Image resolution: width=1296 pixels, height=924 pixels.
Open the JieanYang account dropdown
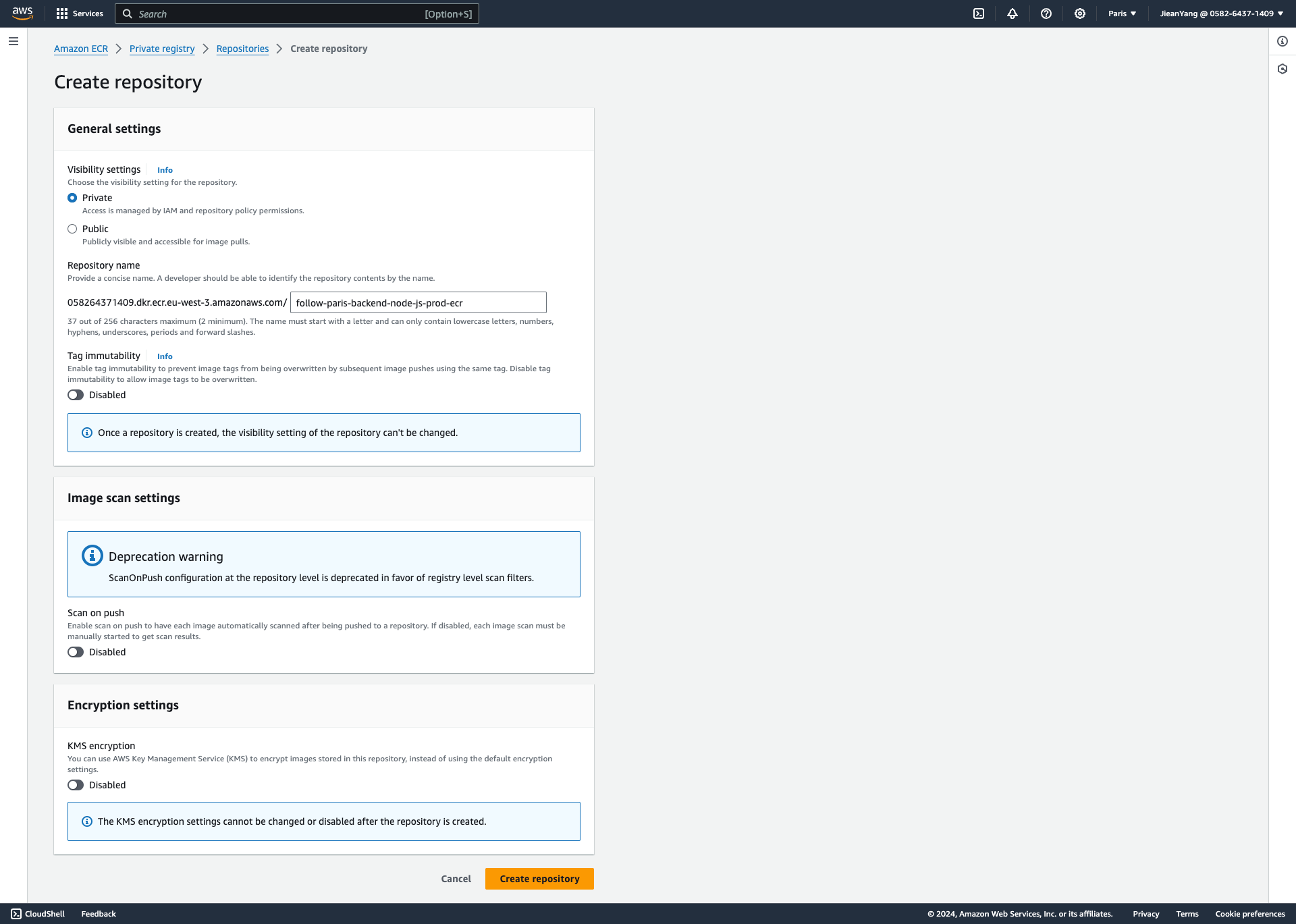pos(1222,13)
